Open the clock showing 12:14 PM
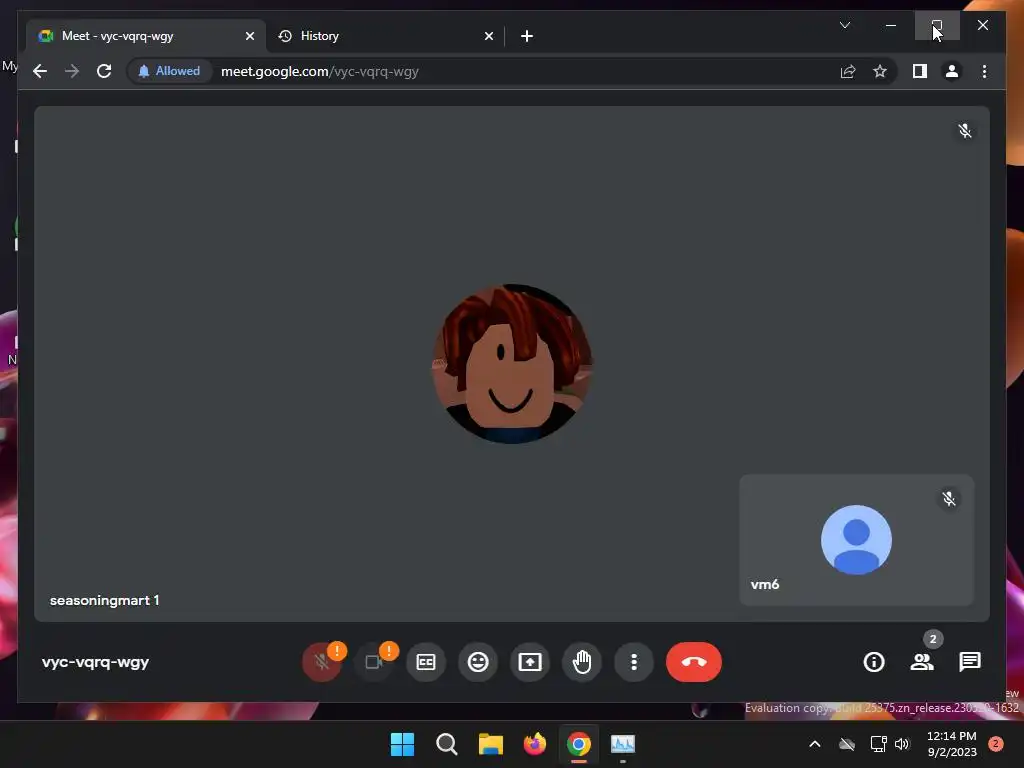Viewport: 1024px width, 768px height. pos(952,744)
